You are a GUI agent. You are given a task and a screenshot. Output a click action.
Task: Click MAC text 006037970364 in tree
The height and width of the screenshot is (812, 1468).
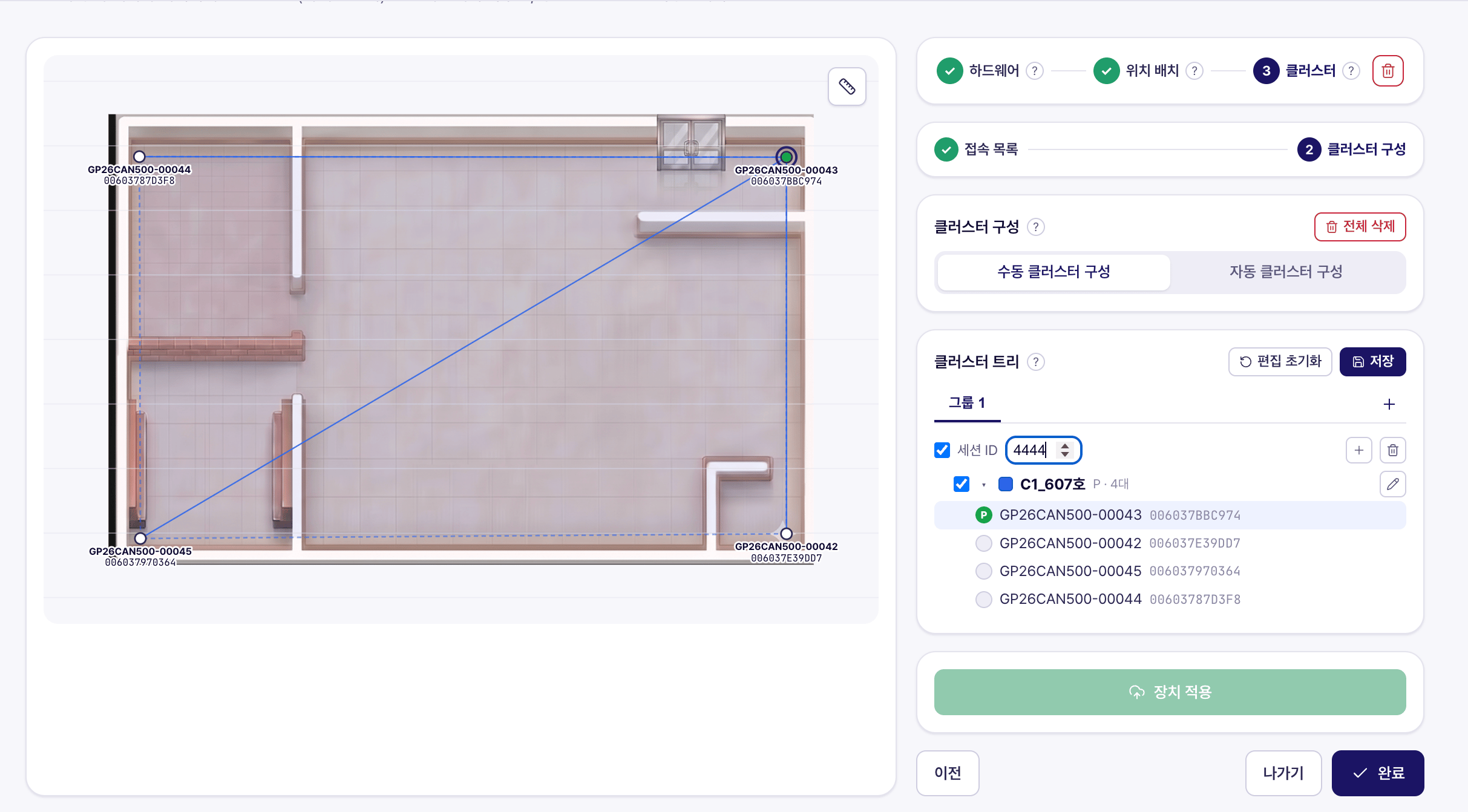pos(1195,572)
